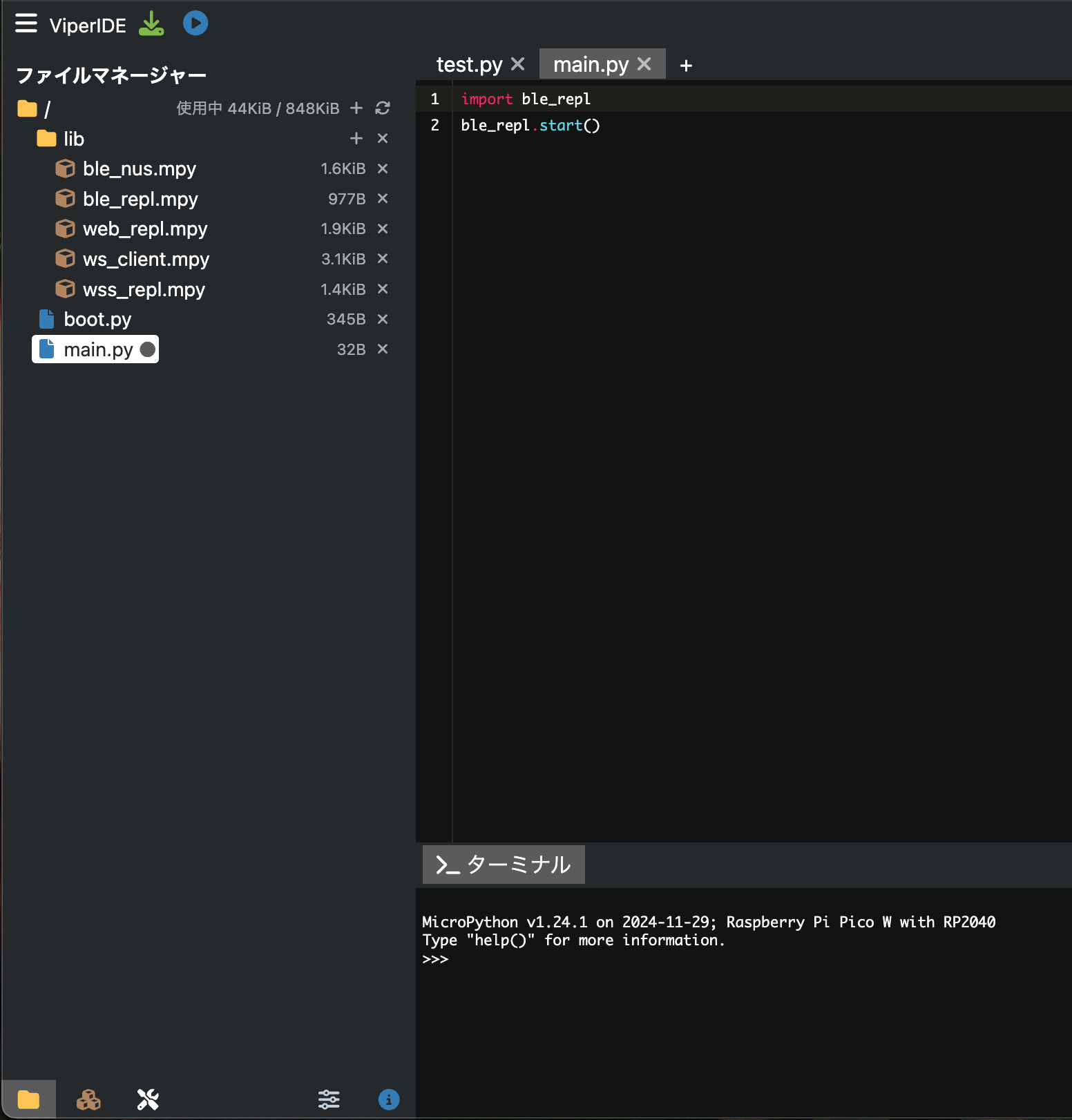Viewport: 1072px width, 1120px height.
Task: Add a file inside lib folder
Action: pos(356,139)
